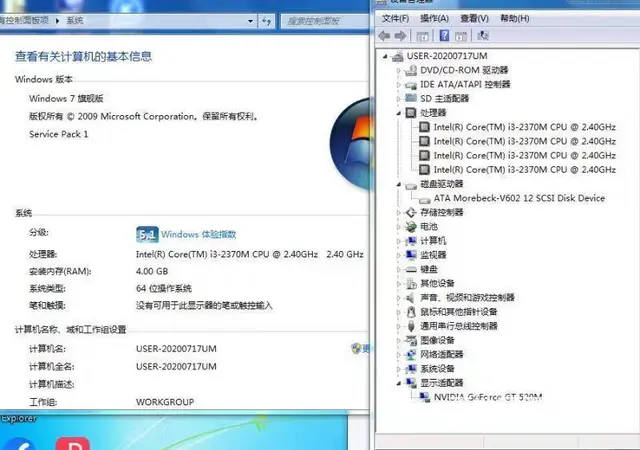Viewport: 640px width, 450px height.
Task: Click the WORKGROUP workgroup value
Action: 165,402
